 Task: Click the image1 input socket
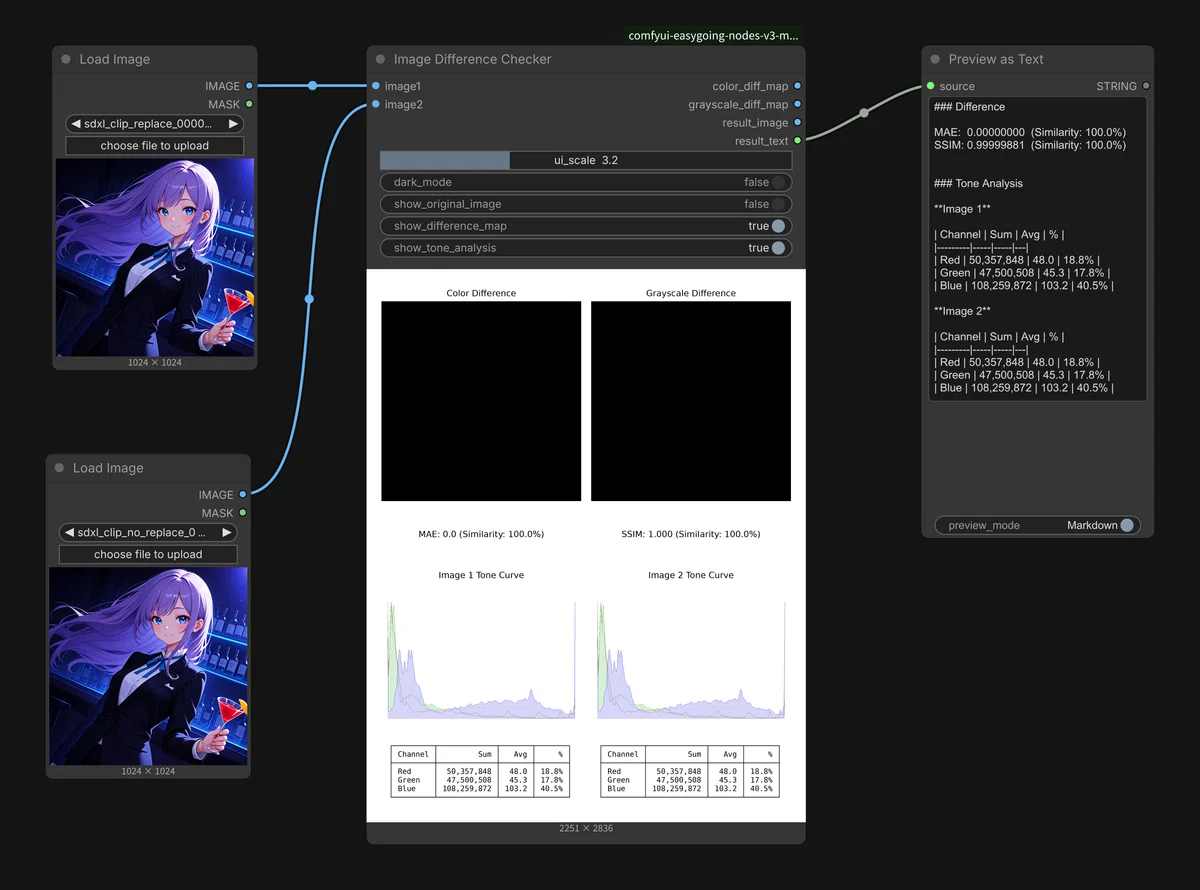[x=375, y=86]
